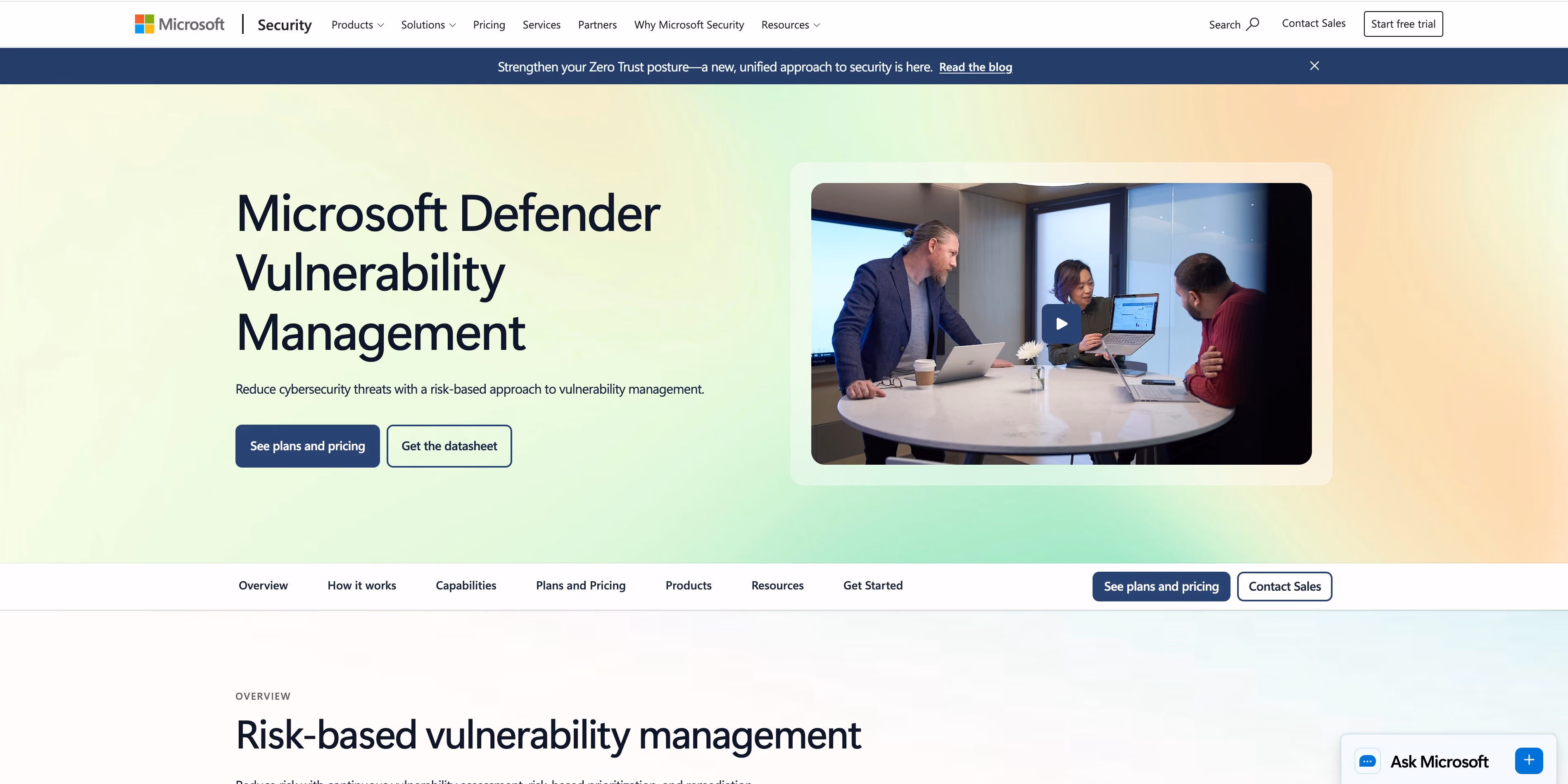
Task: Follow the Read the blog link
Action: pos(975,67)
